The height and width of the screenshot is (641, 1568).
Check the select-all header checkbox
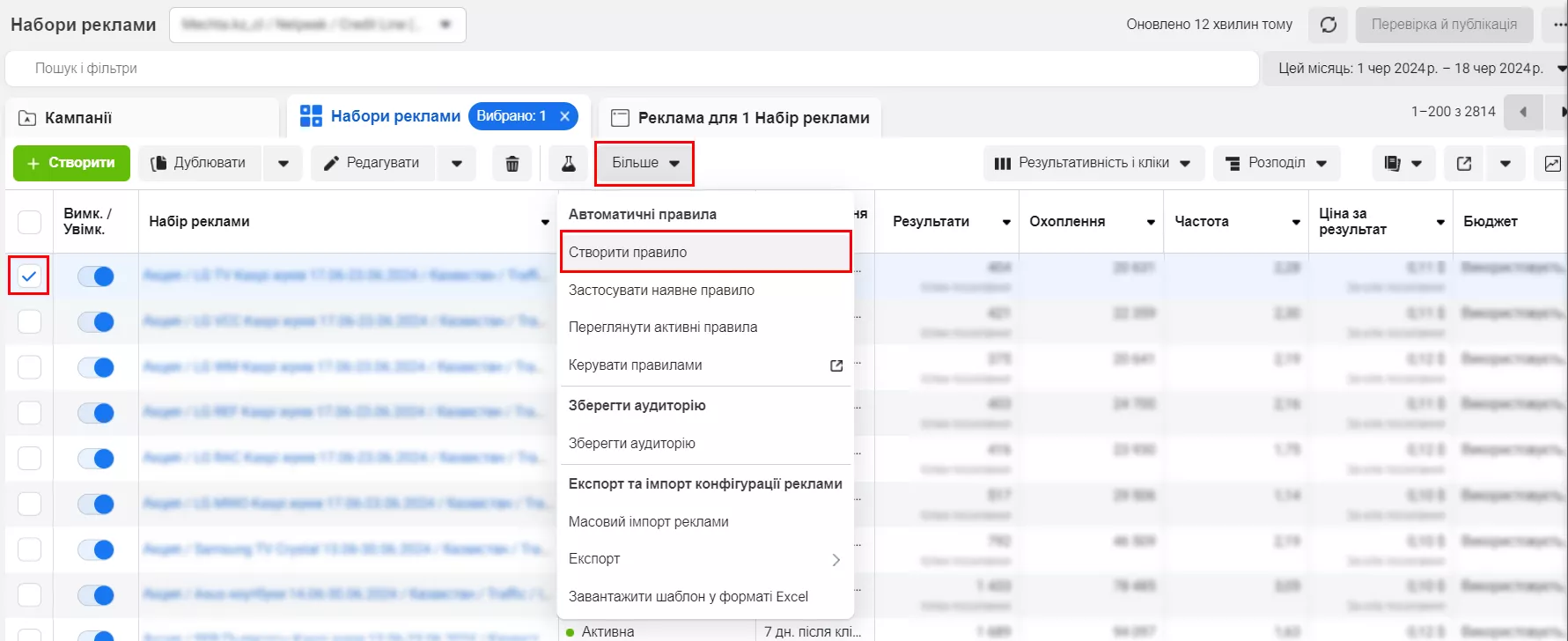pos(29,222)
